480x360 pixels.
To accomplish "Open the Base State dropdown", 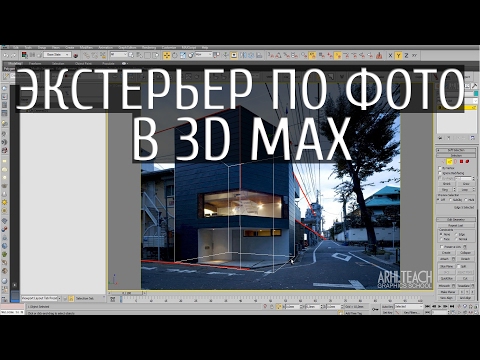I will [x=58, y=54].
